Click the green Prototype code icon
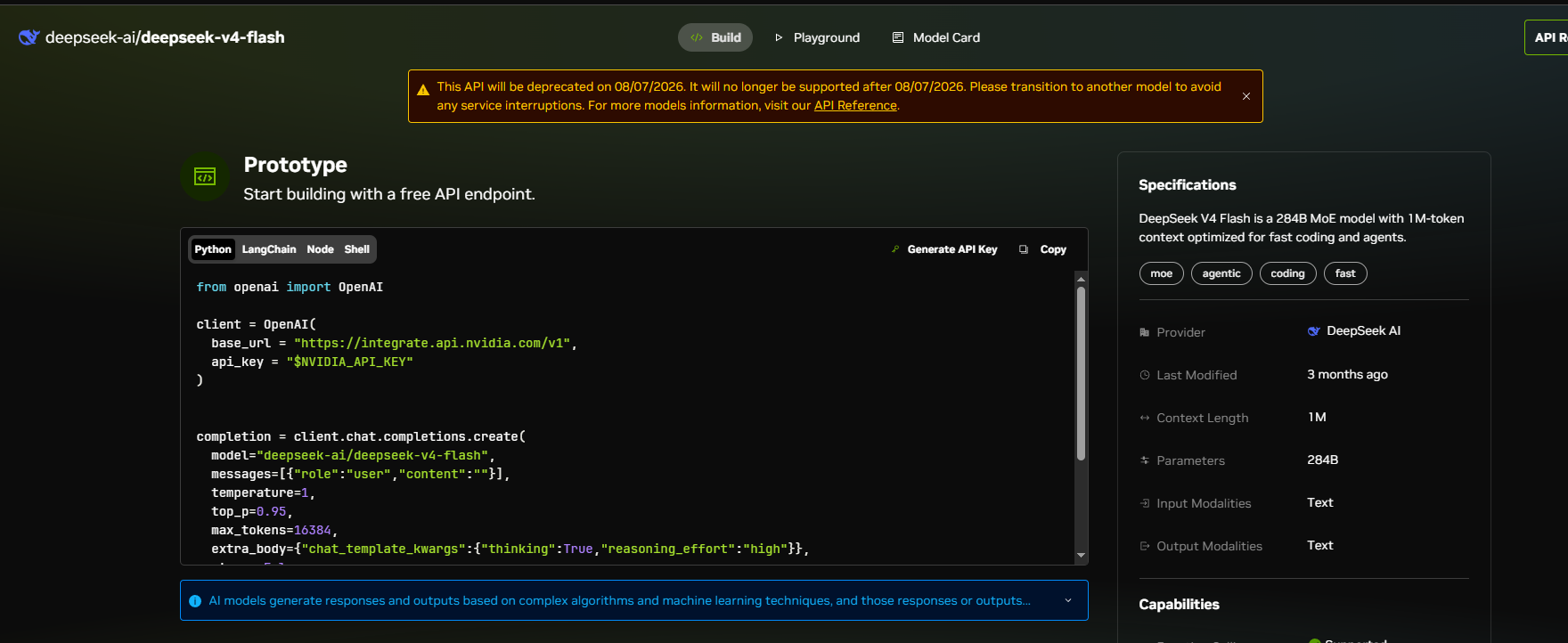The width and height of the screenshot is (1568, 643). tap(205, 176)
